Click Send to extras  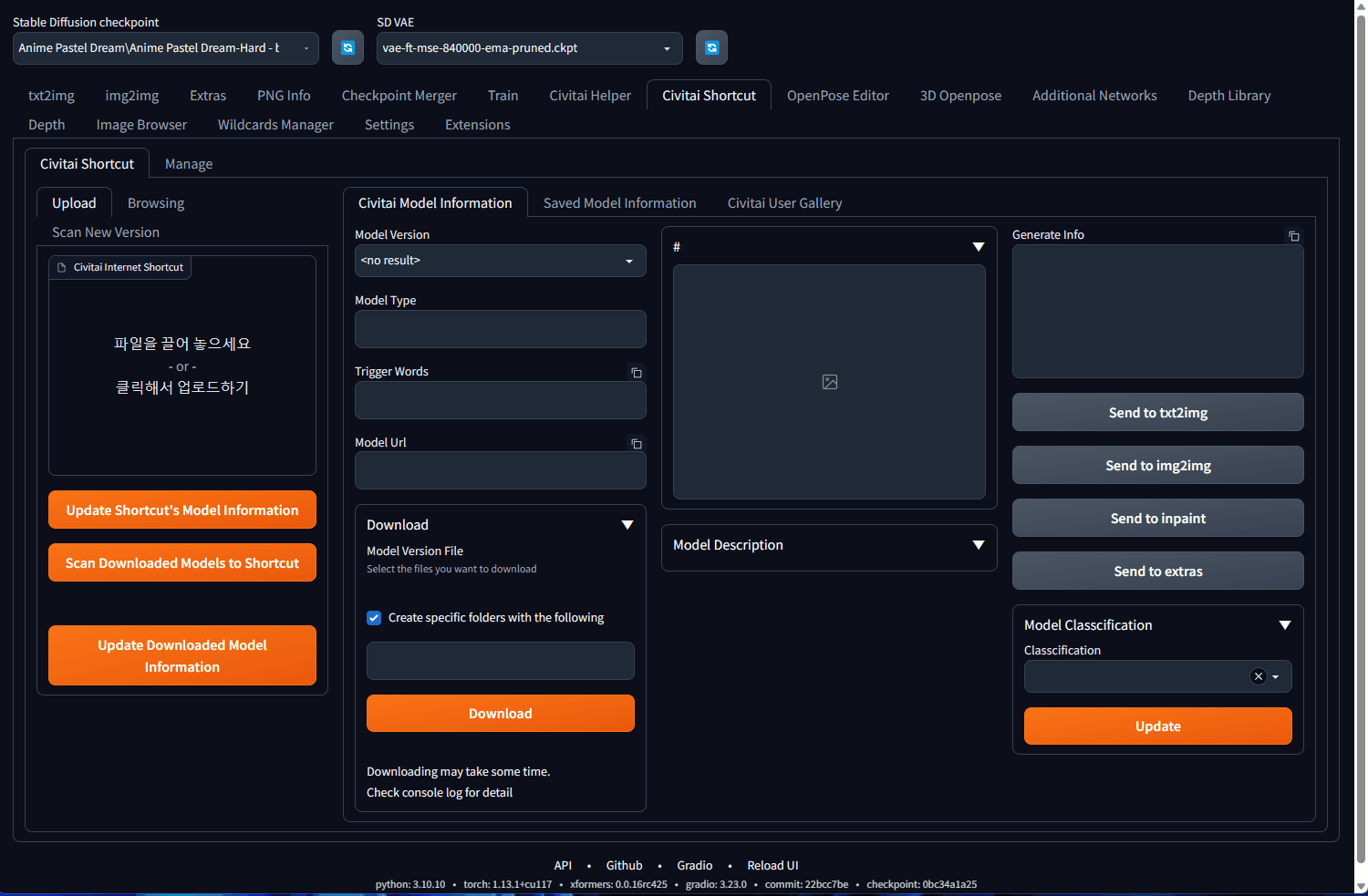[1158, 572]
